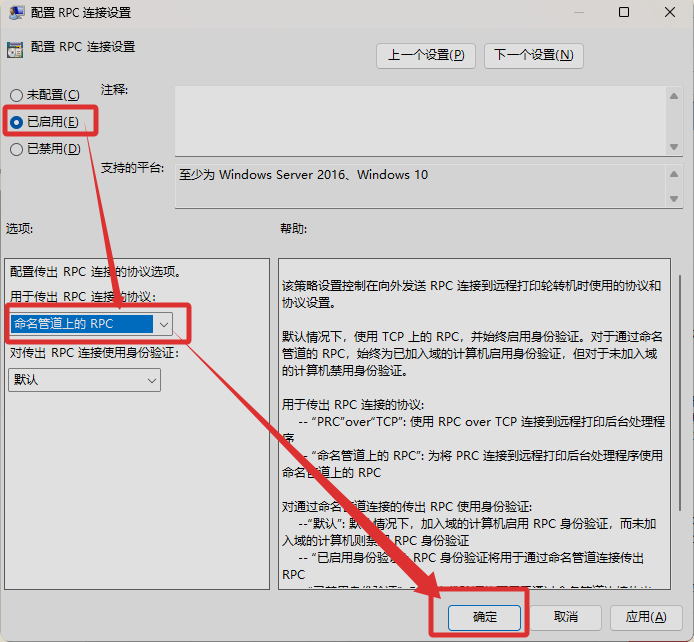
Task: Click the down arrow in the 支持的平台 box
Action: click(674, 199)
